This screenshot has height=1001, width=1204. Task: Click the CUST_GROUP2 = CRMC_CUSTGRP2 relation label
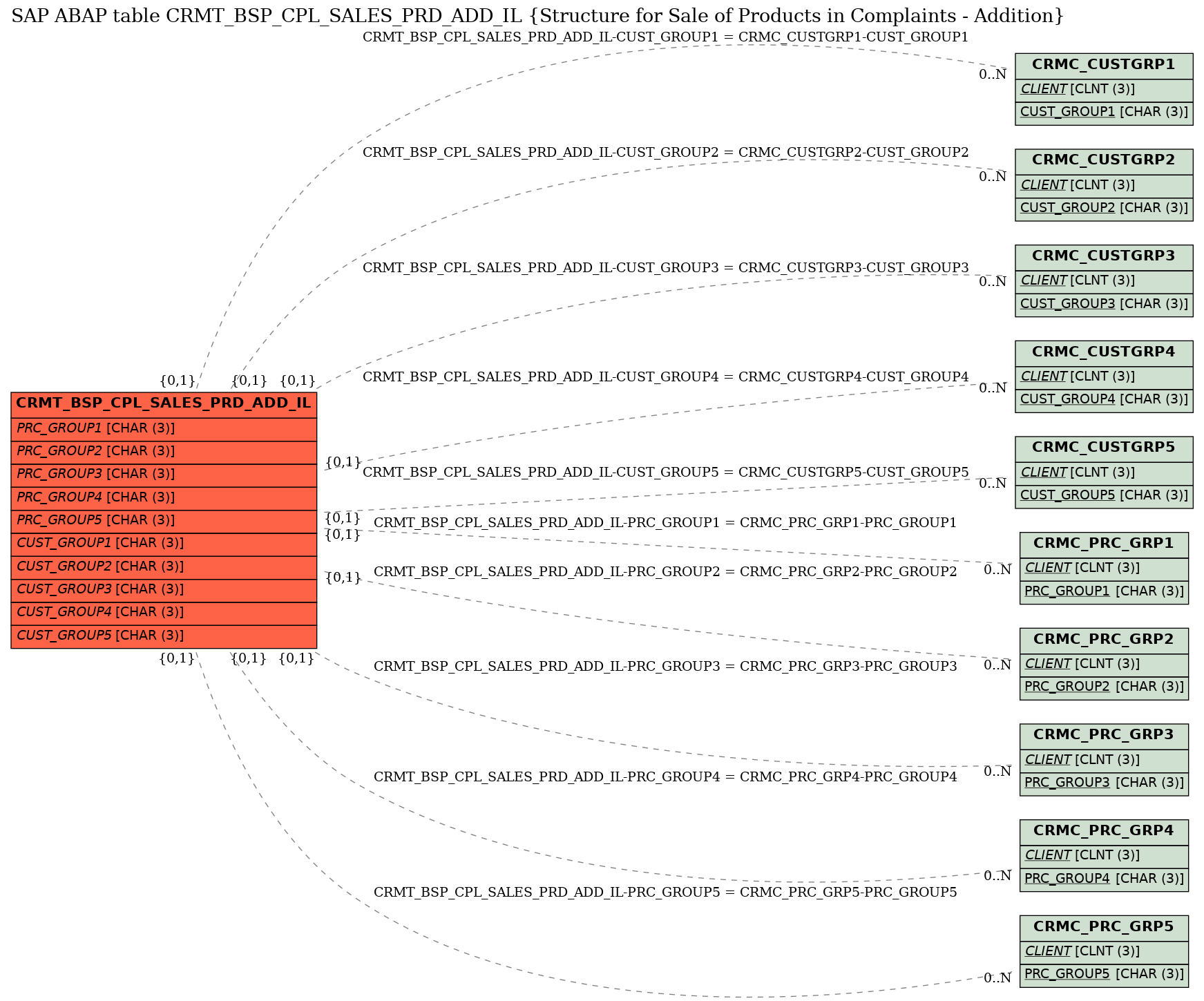pyautogui.click(x=665, y=153)
